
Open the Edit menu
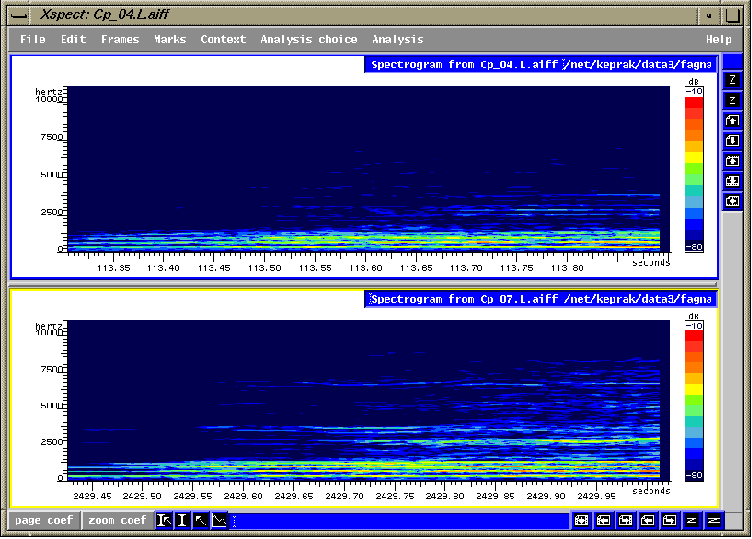click(73, 39)
